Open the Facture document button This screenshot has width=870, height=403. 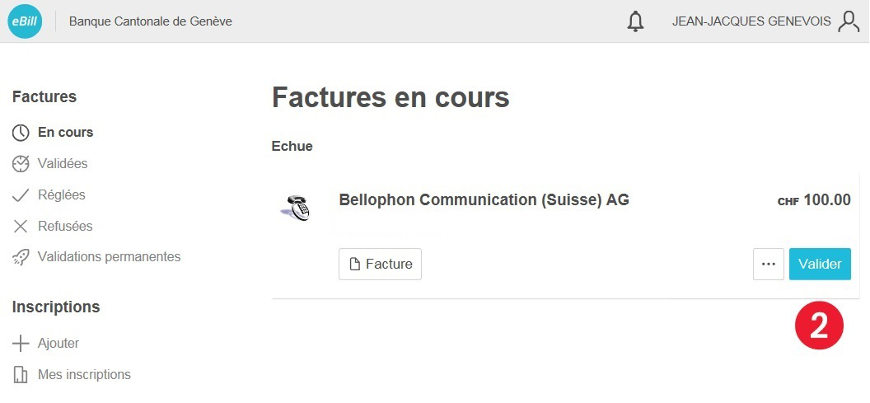pyautogui.click(x=380, y=264)
